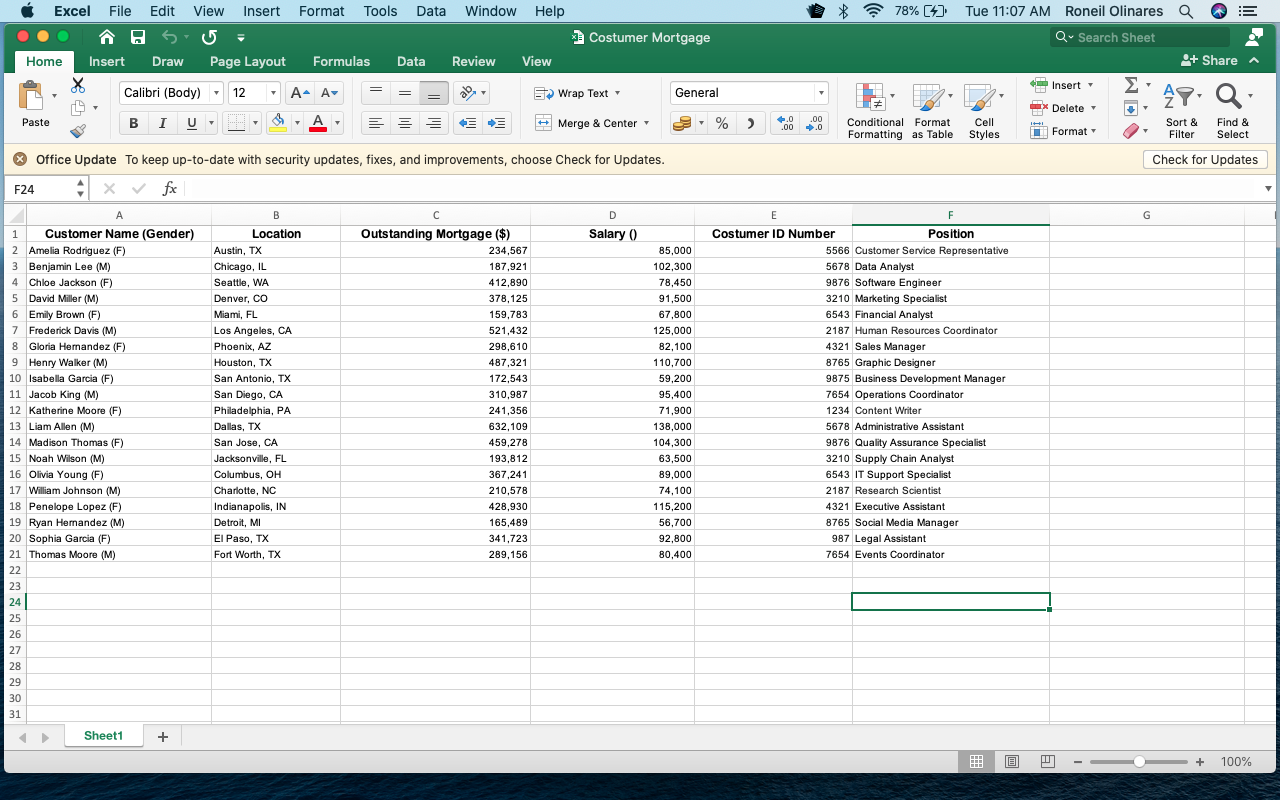This screenshot has width=1280, height=800.
Task: Click the Increase Indent icon
Action: point(496,123)
